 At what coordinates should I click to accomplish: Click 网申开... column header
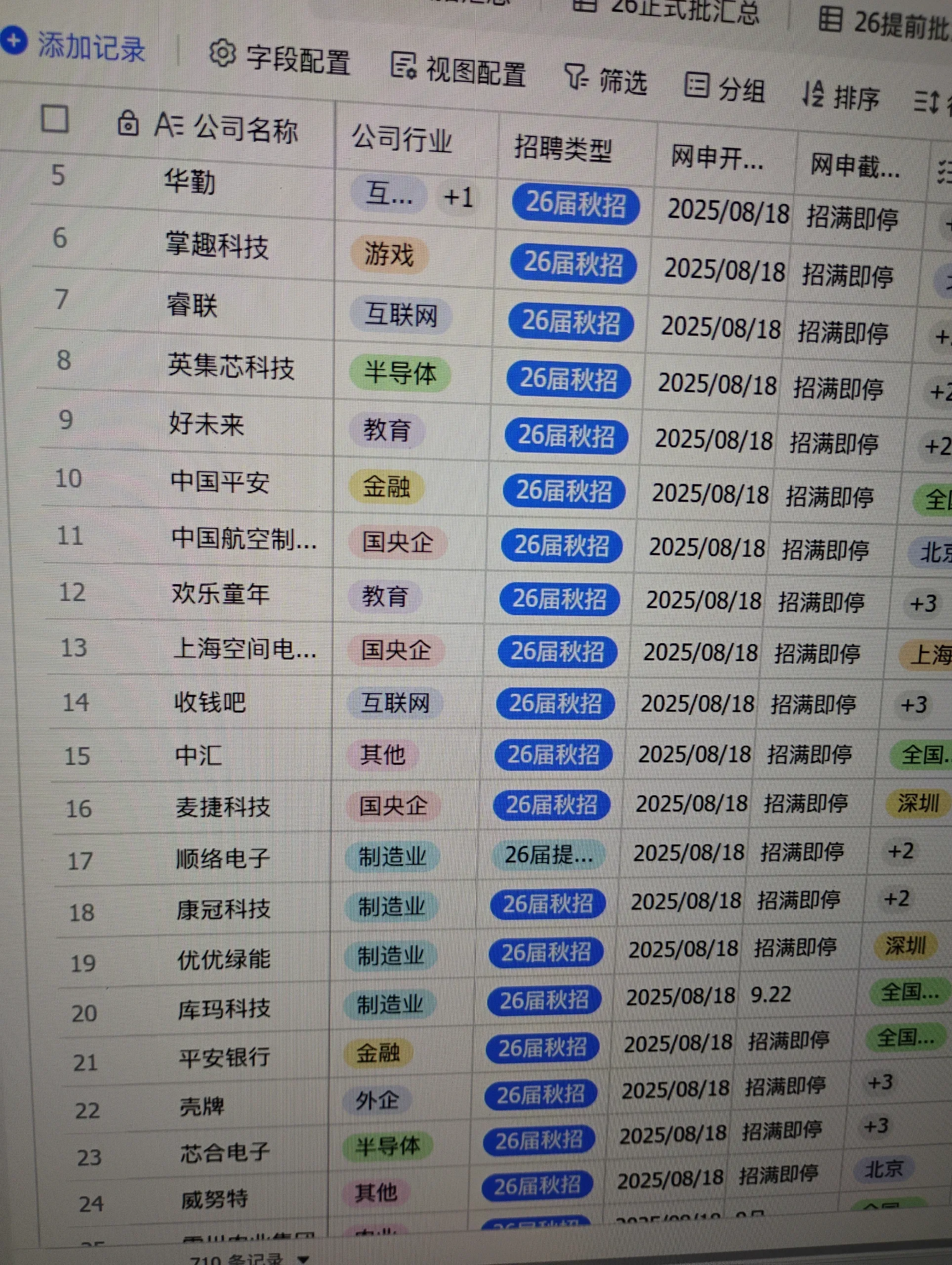coord(717,158)
